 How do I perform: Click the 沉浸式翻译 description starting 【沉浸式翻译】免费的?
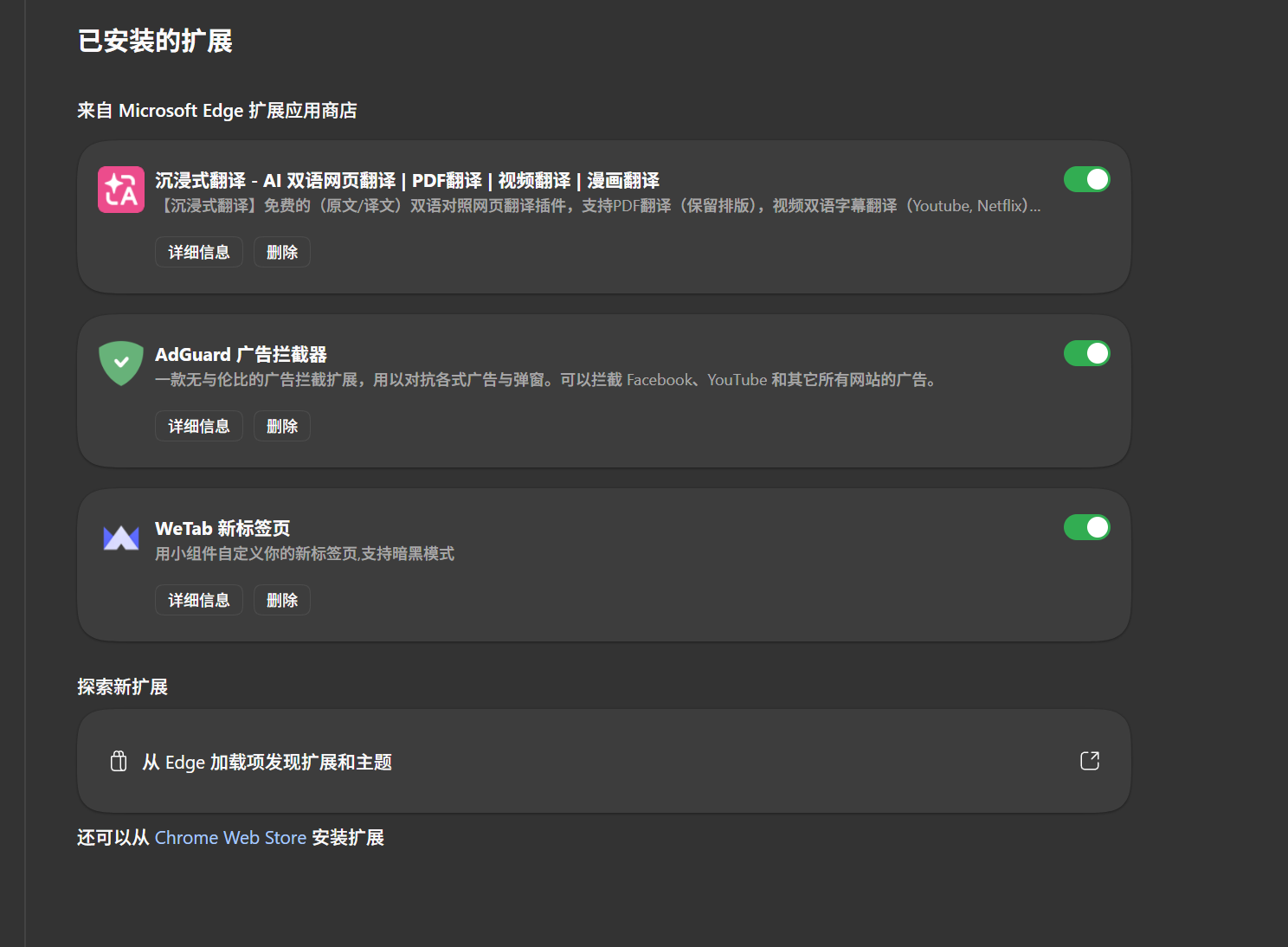[598, 206]
